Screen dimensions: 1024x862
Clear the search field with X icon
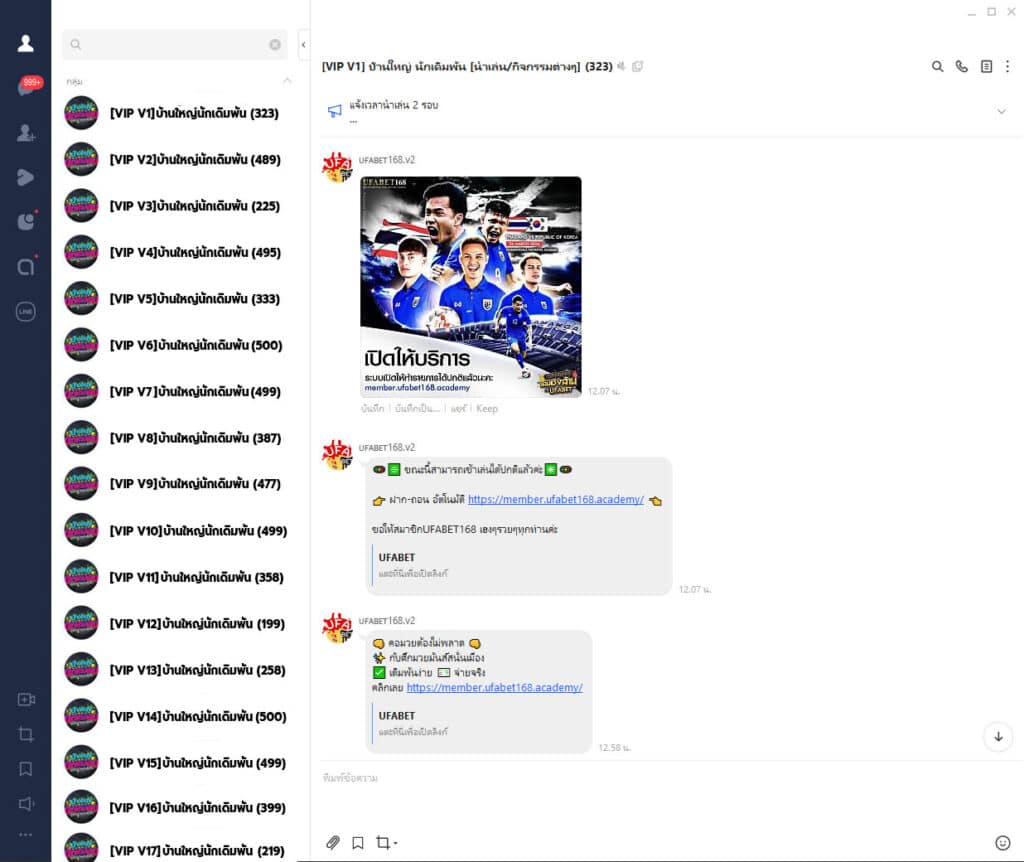pyautogui.click(x=275, y=44)
